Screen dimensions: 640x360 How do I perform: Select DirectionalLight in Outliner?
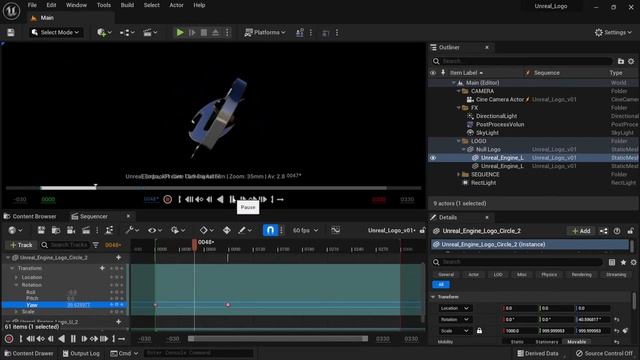[496, 116]
